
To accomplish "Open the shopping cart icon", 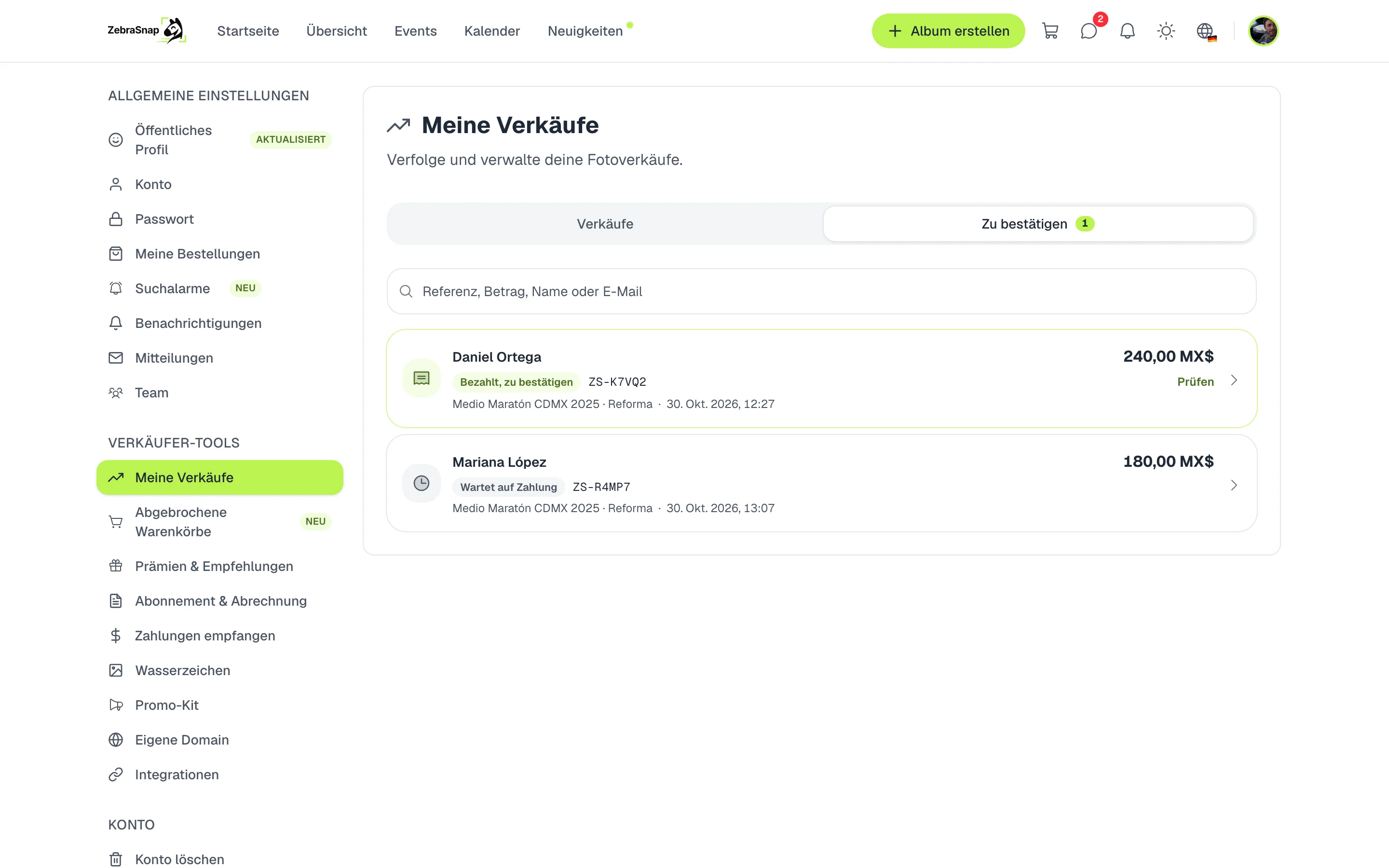I will (x=1050, y=31).
